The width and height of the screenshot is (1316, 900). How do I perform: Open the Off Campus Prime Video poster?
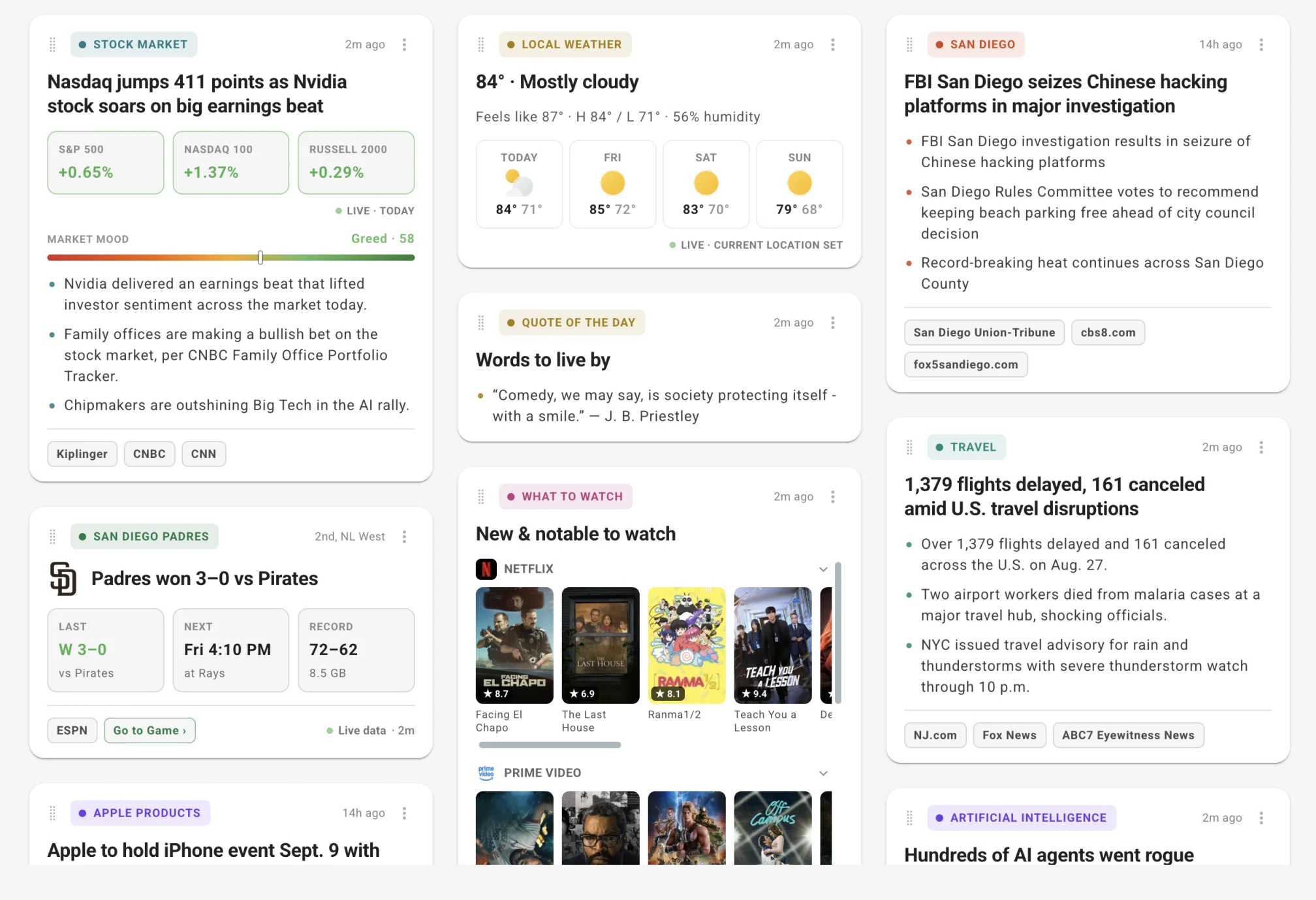(773, 828)
